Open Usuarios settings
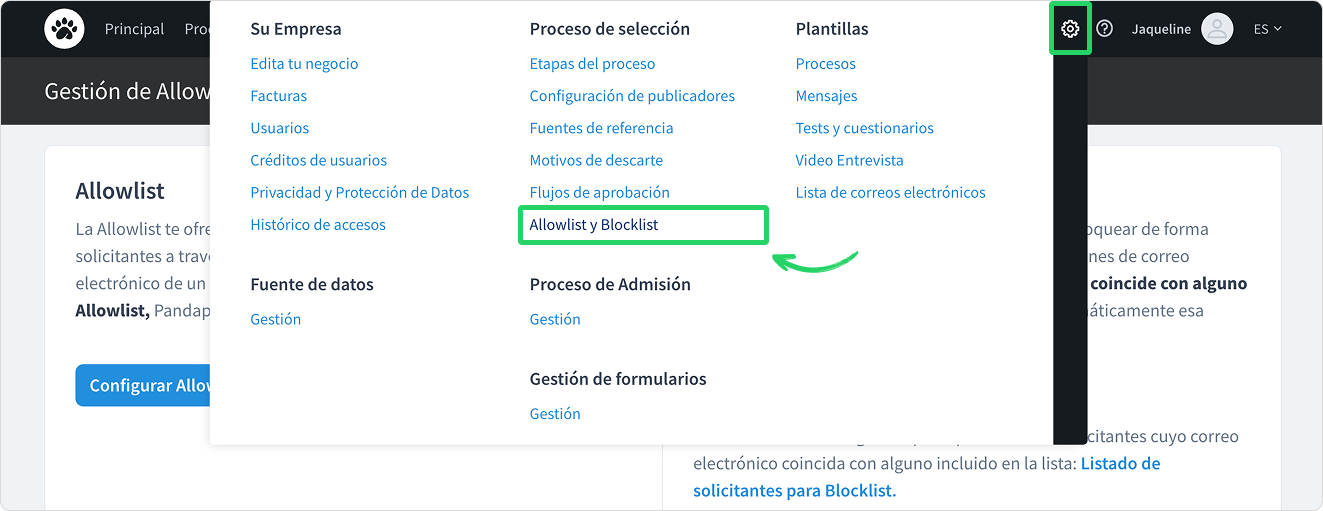This screenshot has width=1323, height=511. [280, 128]
